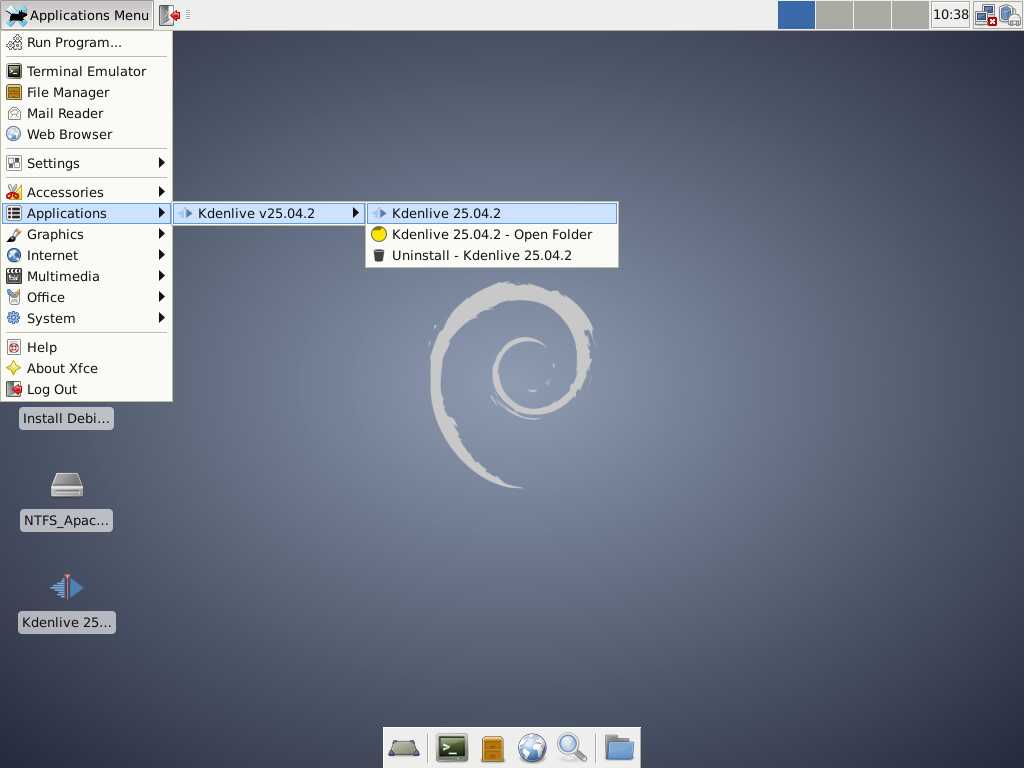
Task: Click the rightmost system tray icon
Action: [1010, 15]
